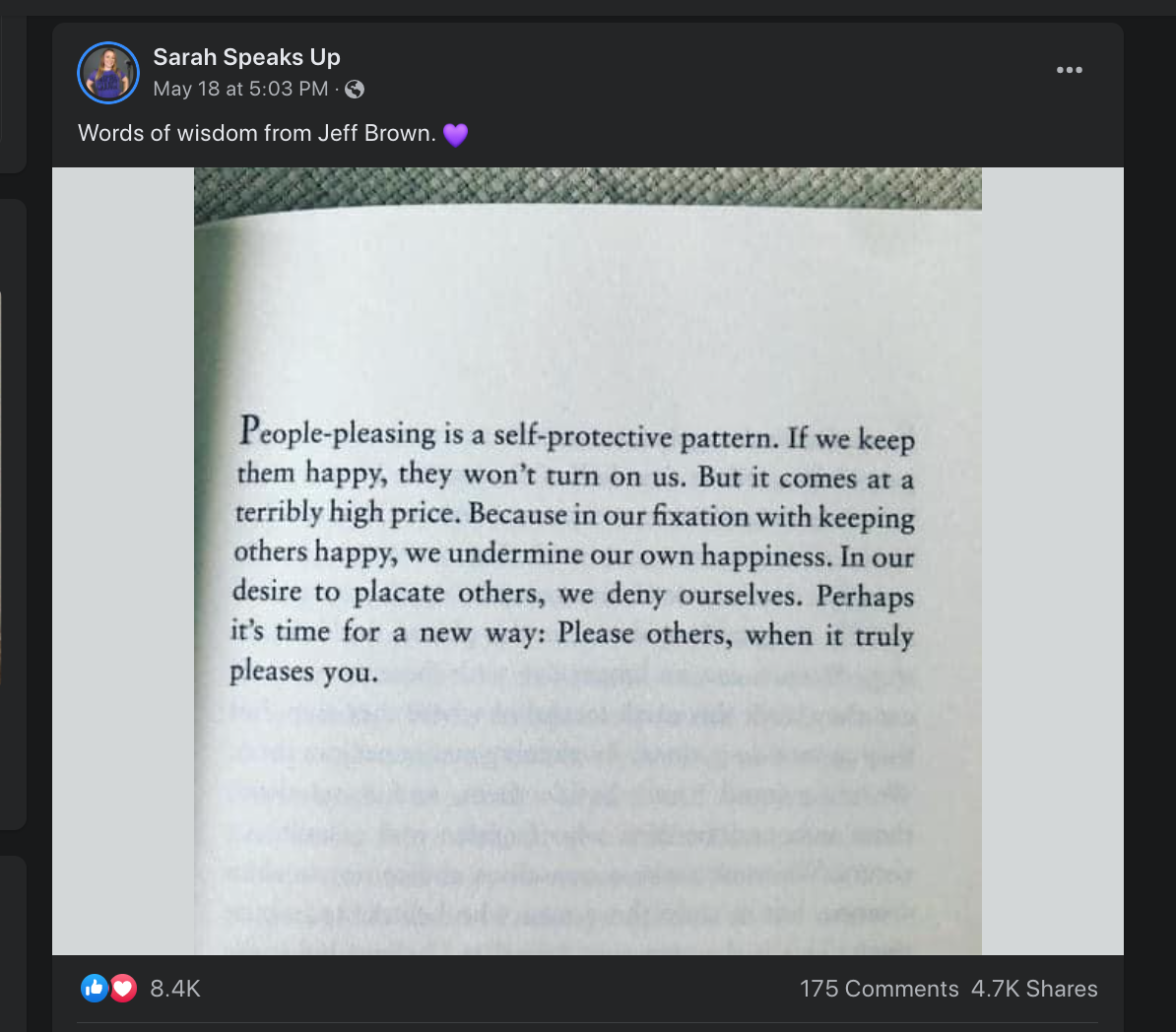
Task: View the 4.7K Shares list
Action: pyautogui.click(x=1033, y=989)
